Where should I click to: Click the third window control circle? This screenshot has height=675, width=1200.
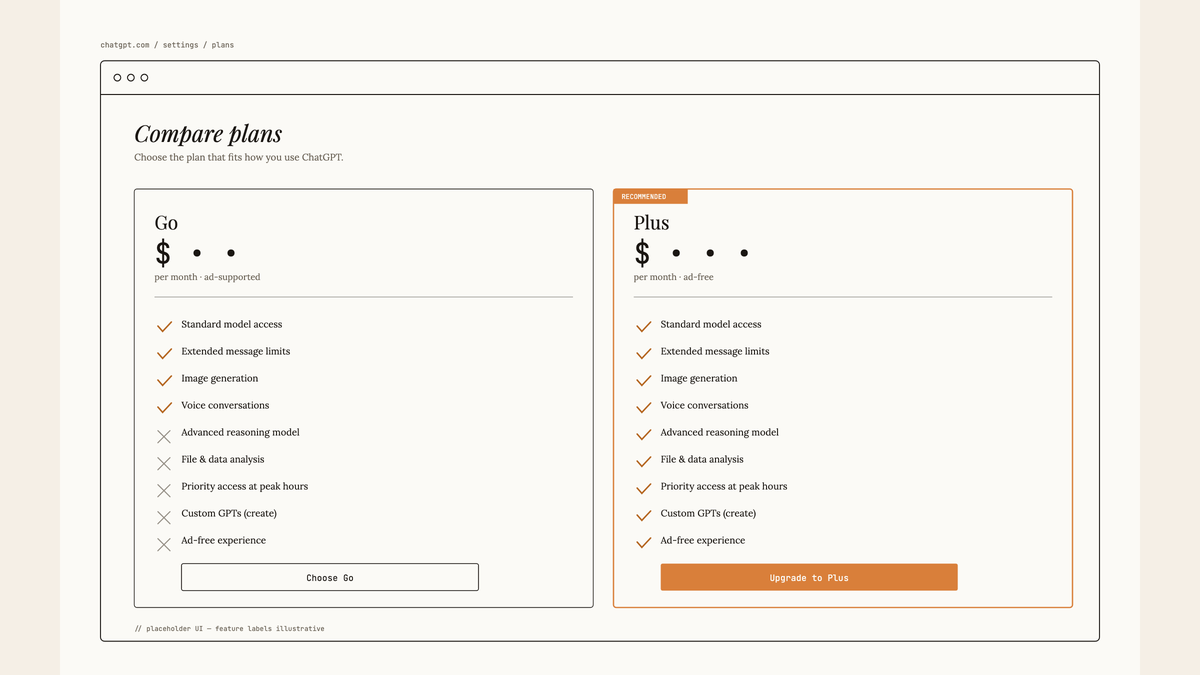(x=144, y=77)
